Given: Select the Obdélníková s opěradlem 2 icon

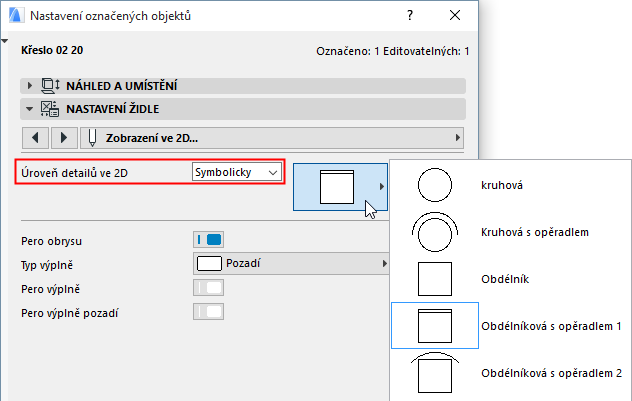Looking at the screenshot, I should click(435, 372).
